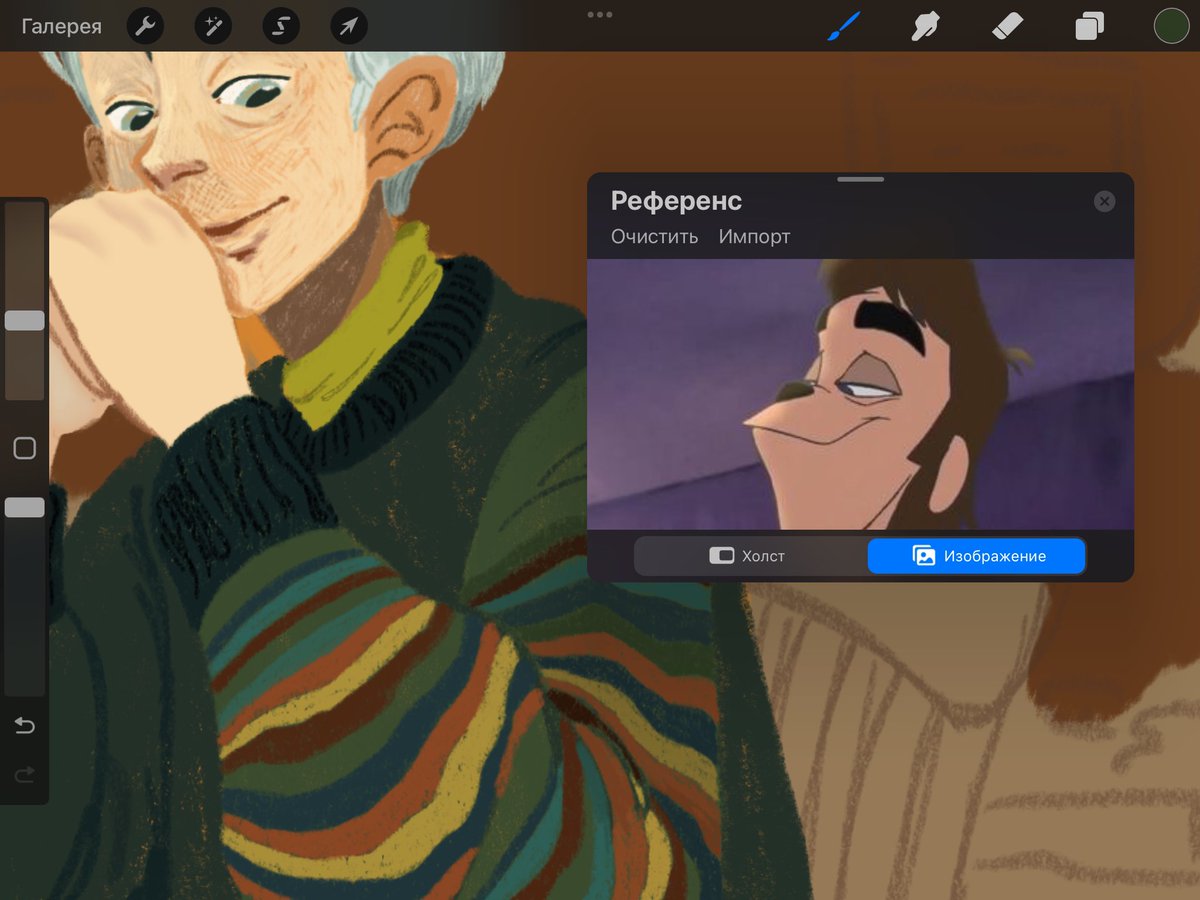Tap the square modify button in sidebar
The width and height of the screenshot is (1200, 900).
[x=25, y=448]
